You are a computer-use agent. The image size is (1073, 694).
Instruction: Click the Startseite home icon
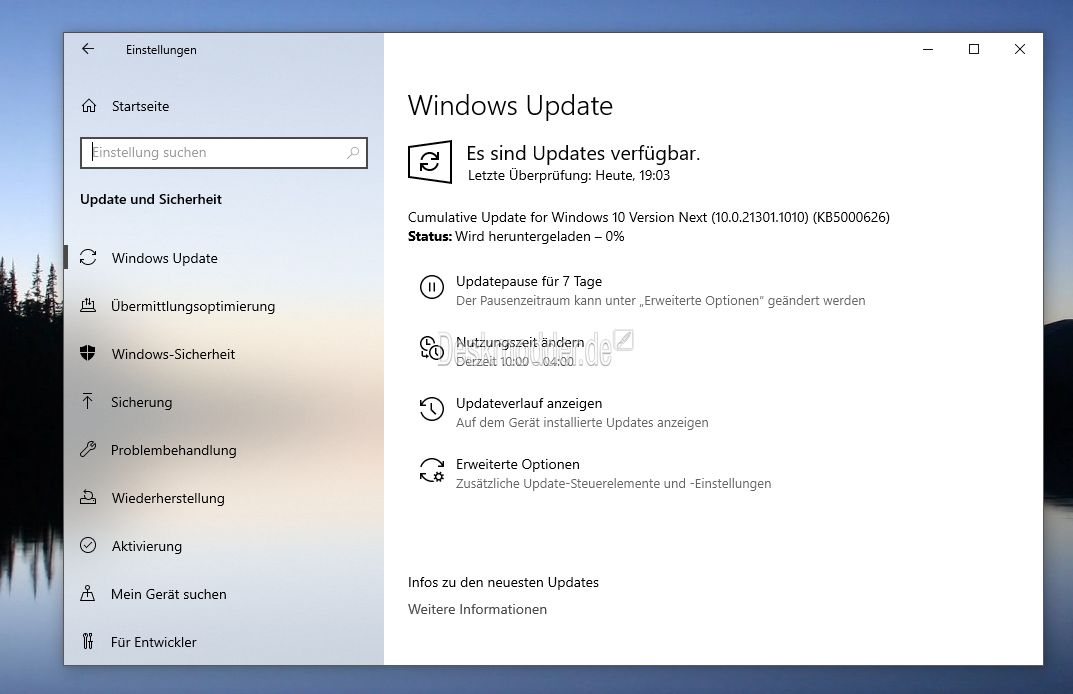[89, 105]
